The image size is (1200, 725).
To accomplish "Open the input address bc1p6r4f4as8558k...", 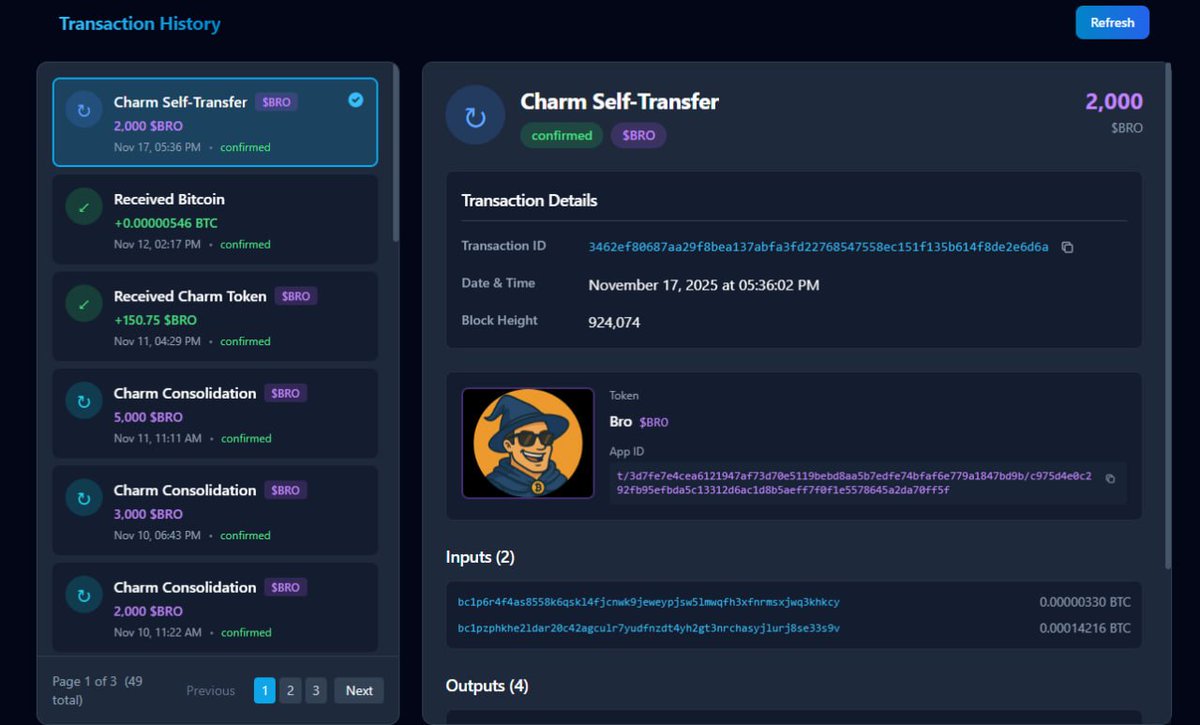I will tap(648, 602).
